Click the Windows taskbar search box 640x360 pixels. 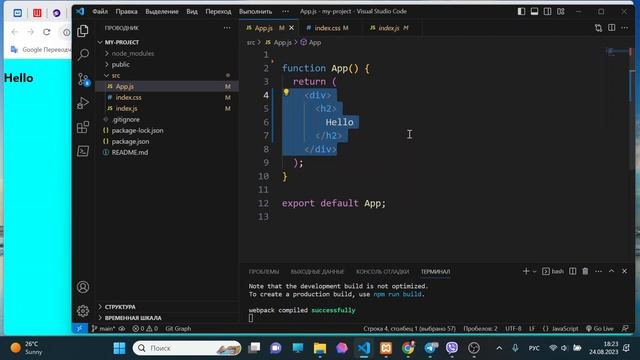click(187, 348)
